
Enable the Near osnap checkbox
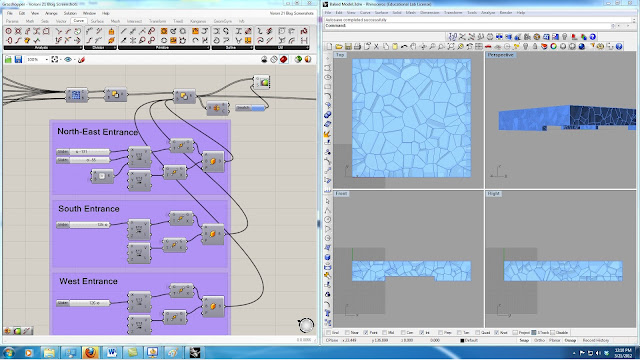pyautogui.click(x=347, y=333)
